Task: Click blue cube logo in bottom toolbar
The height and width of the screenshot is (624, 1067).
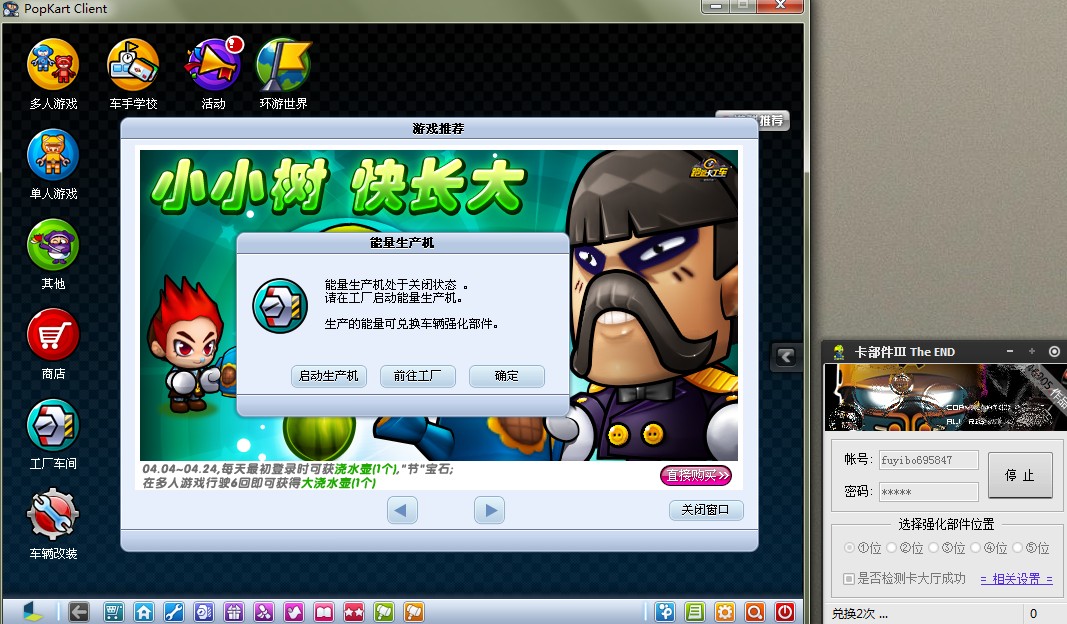Action: coord(33,612)
